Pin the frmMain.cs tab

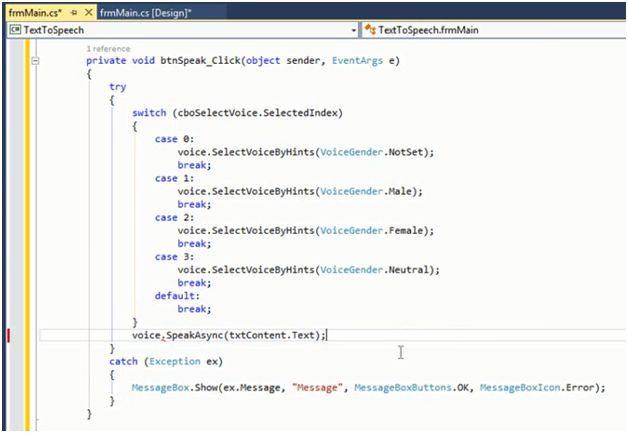[74, 13]
